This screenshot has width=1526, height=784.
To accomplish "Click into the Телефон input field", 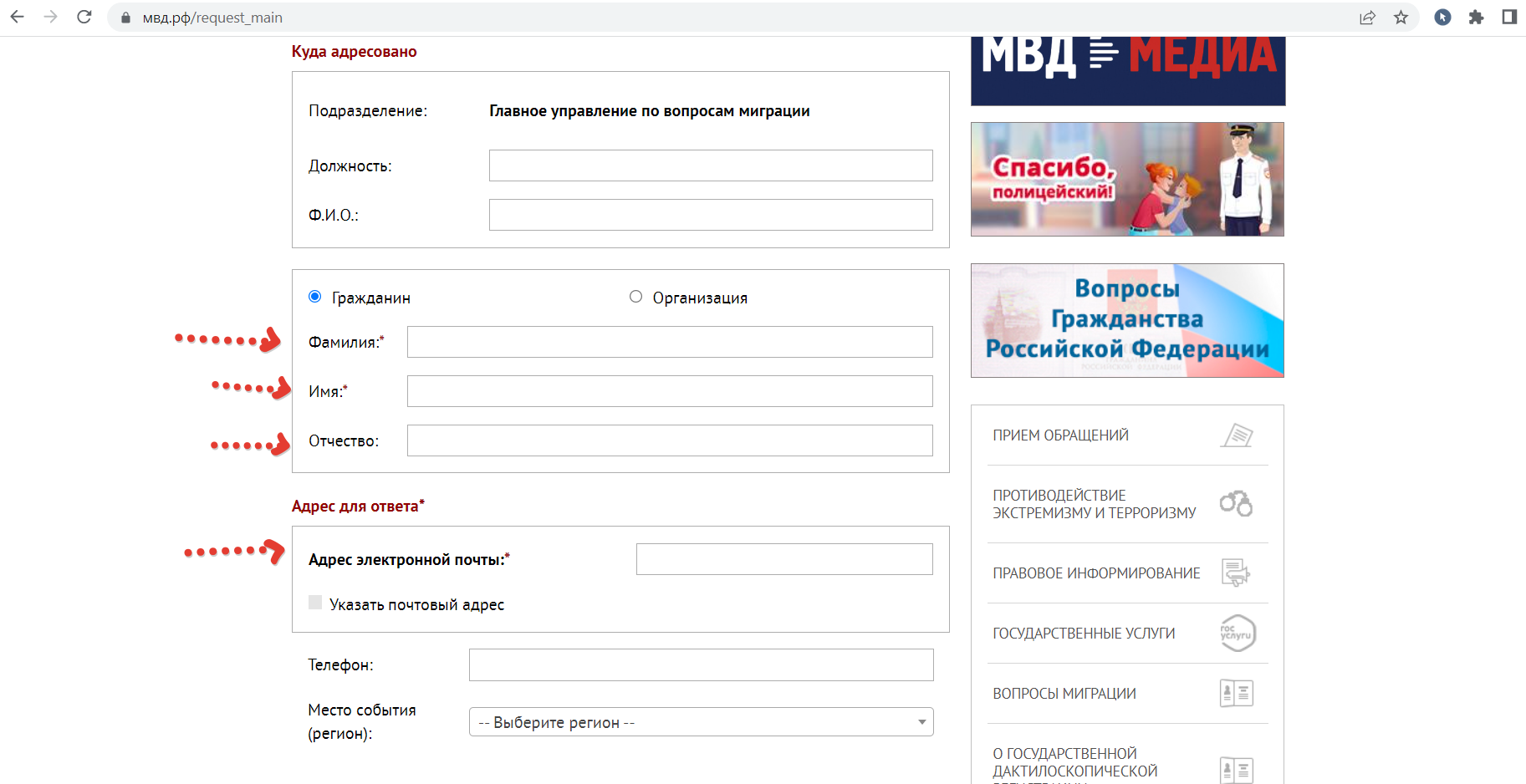I will point(701,664).
